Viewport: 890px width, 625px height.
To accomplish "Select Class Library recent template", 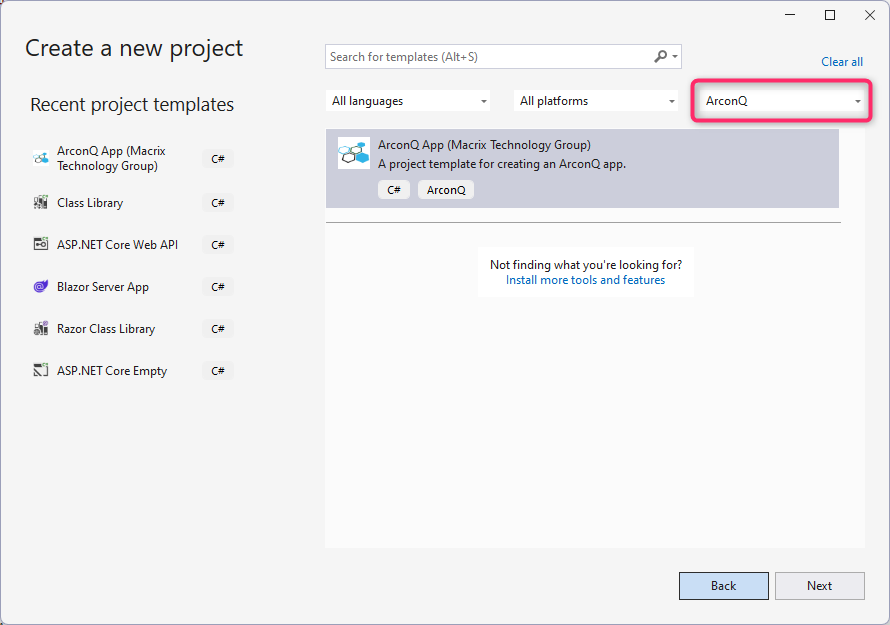I will (x=133, y=203).
